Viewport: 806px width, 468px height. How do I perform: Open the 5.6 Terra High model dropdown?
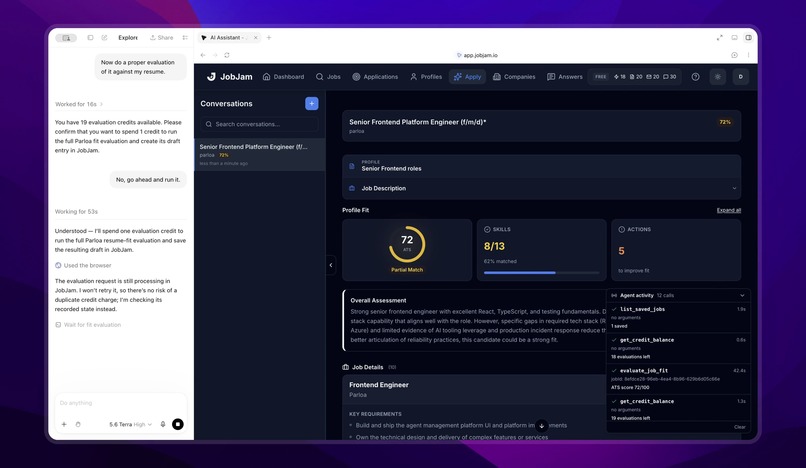pyautogui.click(x=131, y=424)
